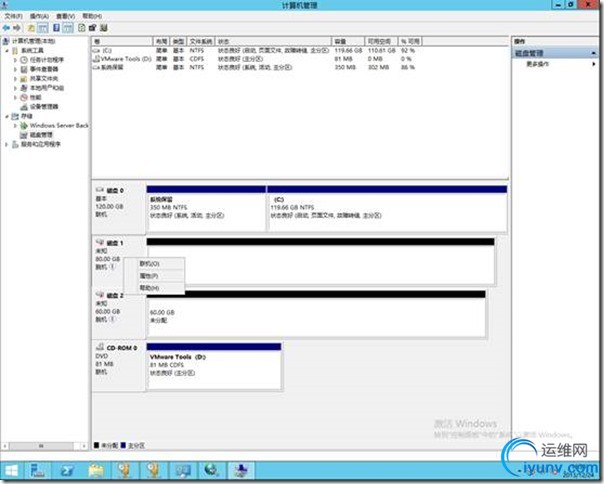Click the left arrow of the tree scrollbar
The height and width of the screenshot is (484, 604).
(5, 446)
